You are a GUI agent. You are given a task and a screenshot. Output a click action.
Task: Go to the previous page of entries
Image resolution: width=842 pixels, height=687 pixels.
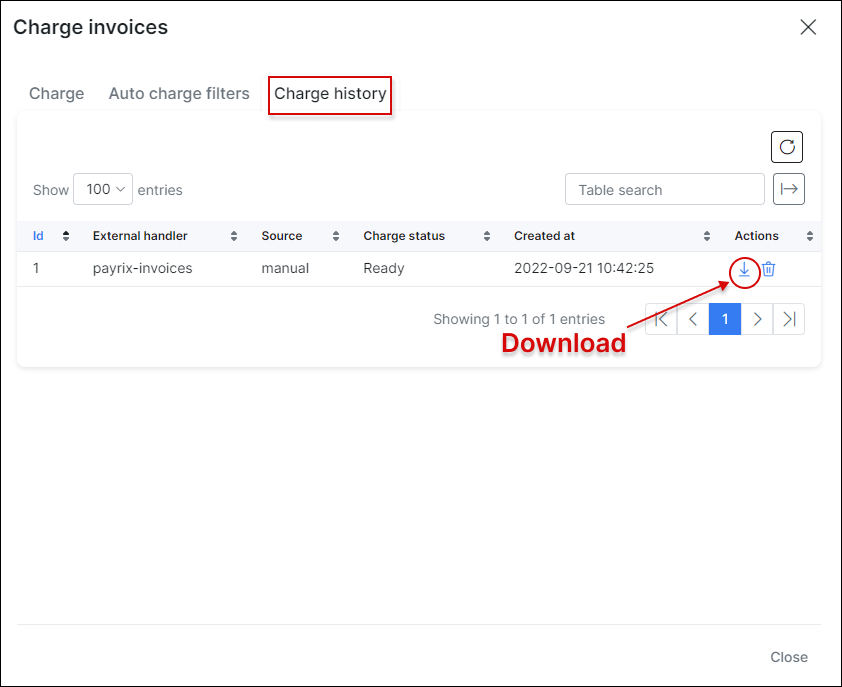point(693,319)
